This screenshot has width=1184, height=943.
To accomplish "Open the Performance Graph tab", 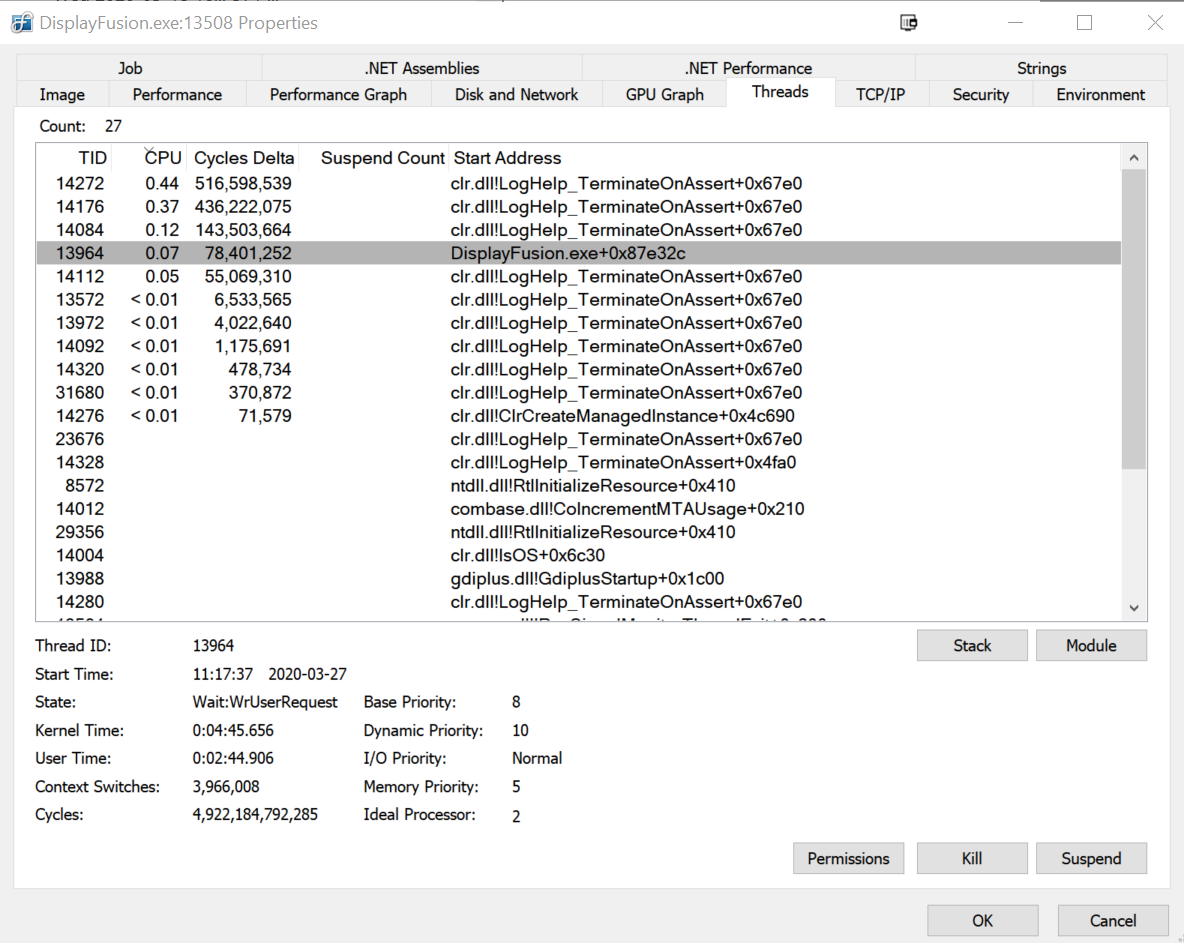I will pyautogui.click(x=338, y=94).
